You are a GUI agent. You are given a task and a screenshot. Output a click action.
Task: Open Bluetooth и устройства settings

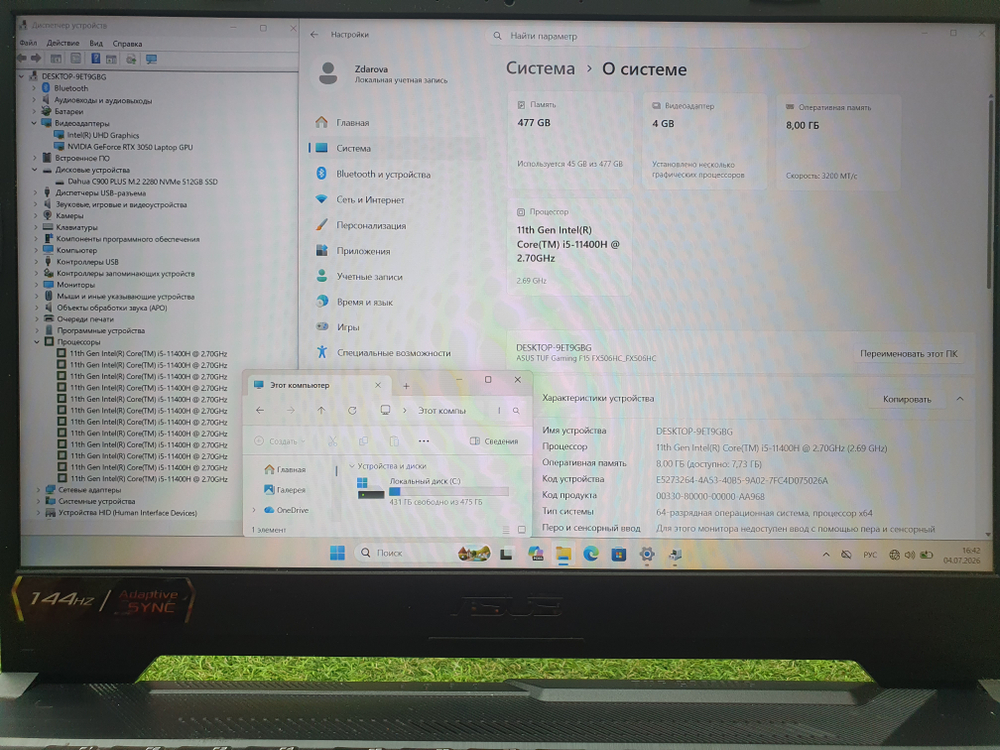pyautogui.click(x=383, y=174)
